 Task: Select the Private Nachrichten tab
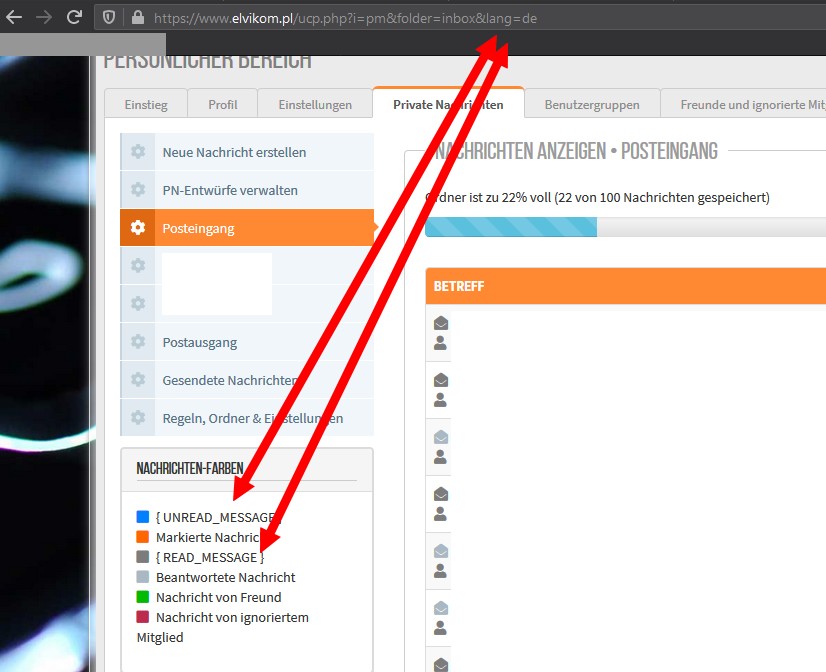[448, 104]
